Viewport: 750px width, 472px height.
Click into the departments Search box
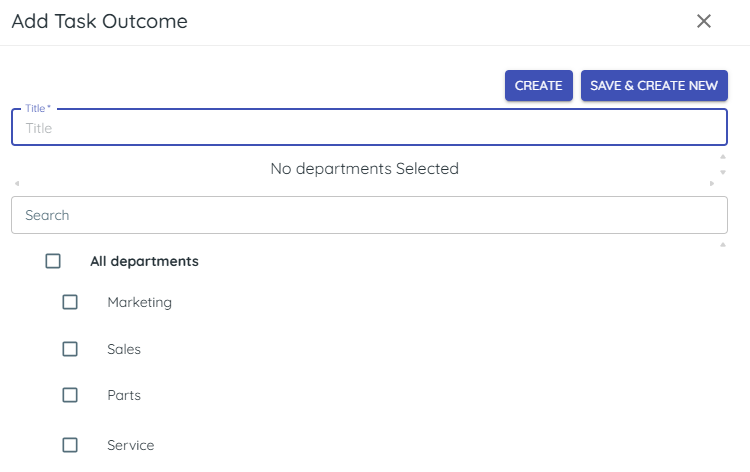369,215
